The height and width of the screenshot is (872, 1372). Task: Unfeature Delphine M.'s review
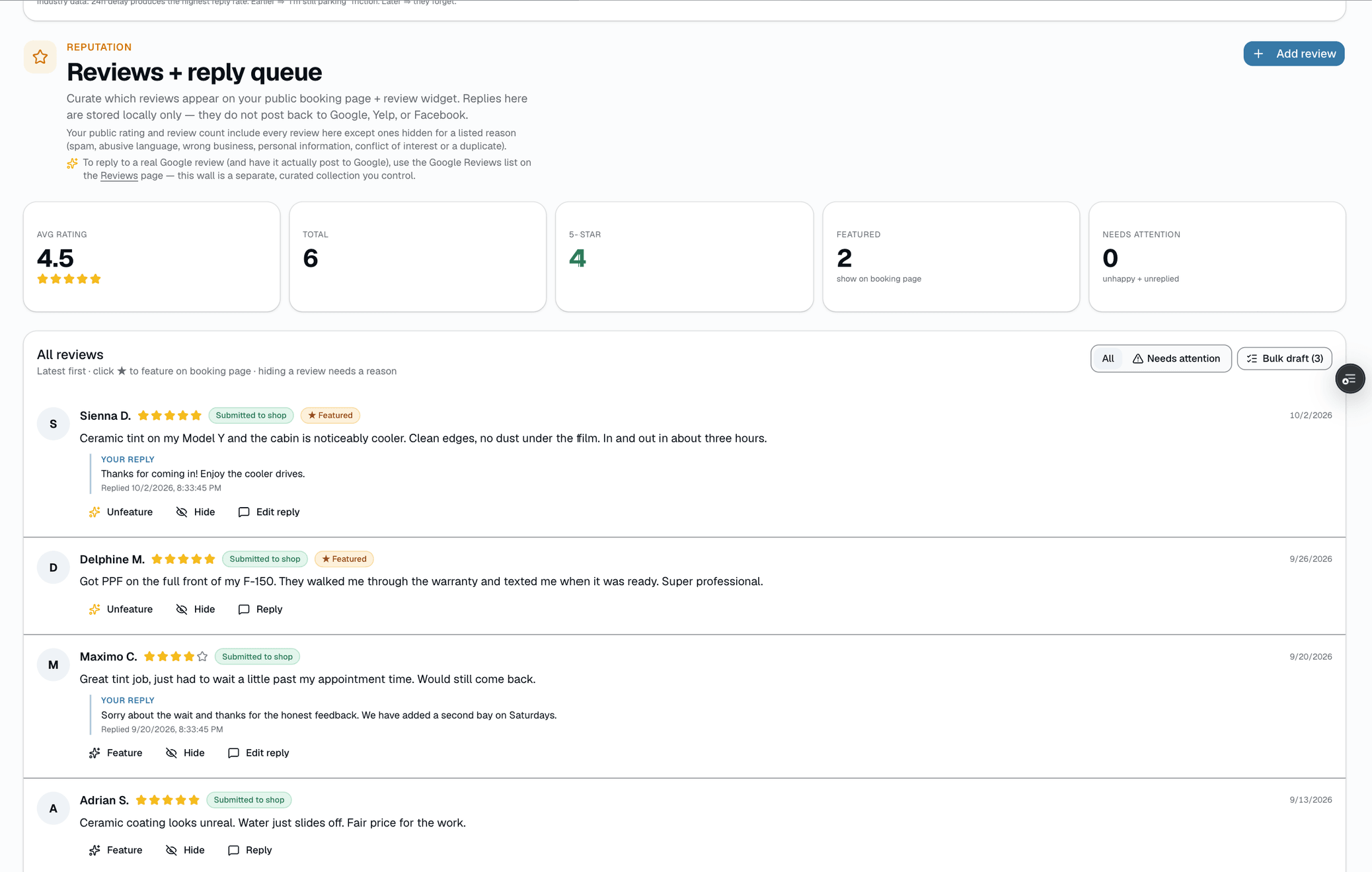tap(121, 609)
